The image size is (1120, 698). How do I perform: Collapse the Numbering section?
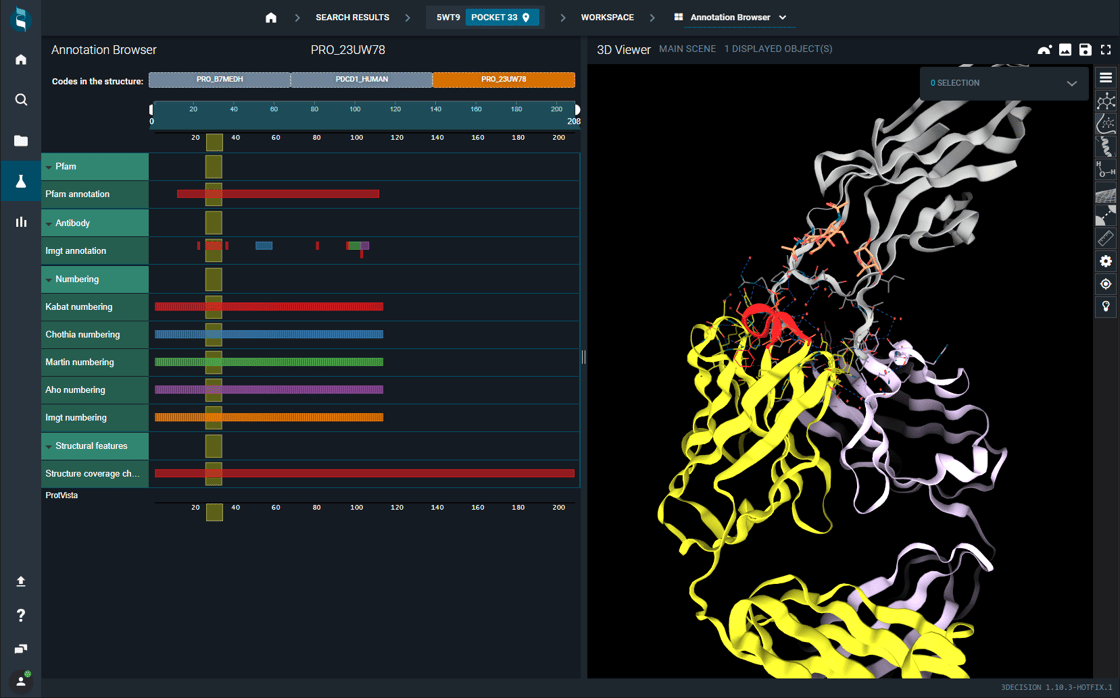(x=49, y=280)
